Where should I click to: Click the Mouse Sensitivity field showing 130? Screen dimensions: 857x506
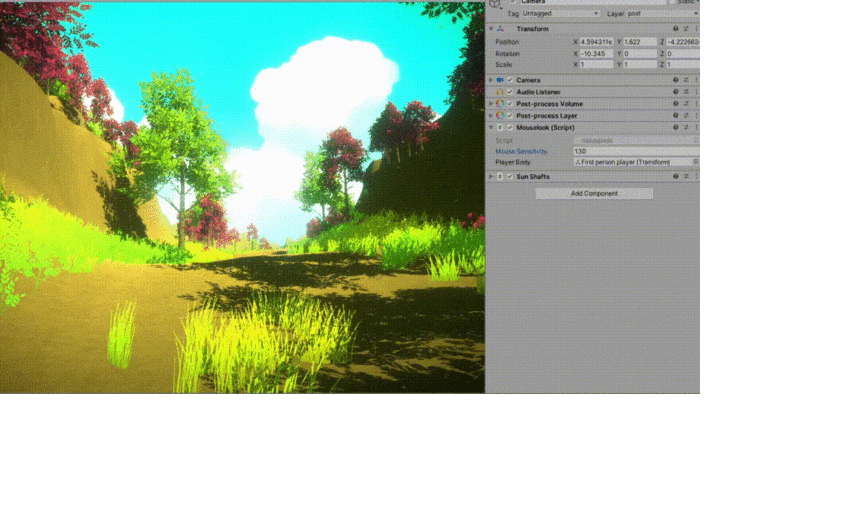coord(636,151)
